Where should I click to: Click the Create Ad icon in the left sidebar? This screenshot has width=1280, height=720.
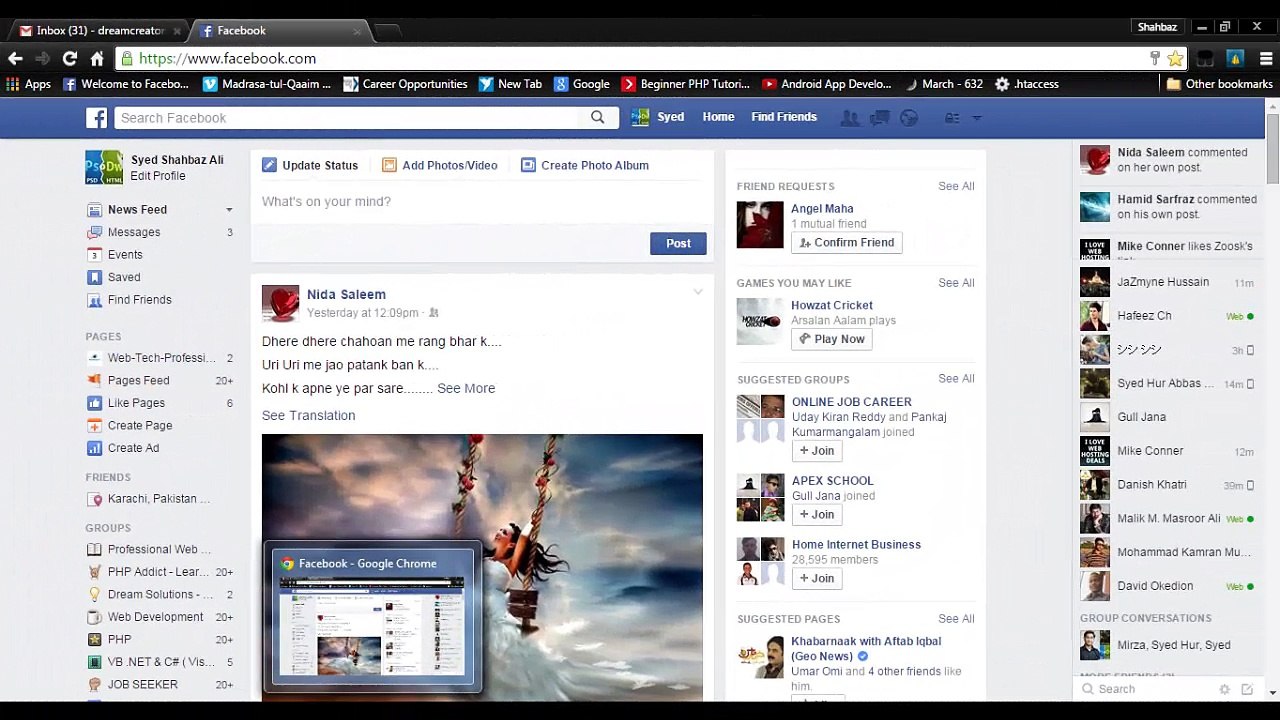pos(94,448)
